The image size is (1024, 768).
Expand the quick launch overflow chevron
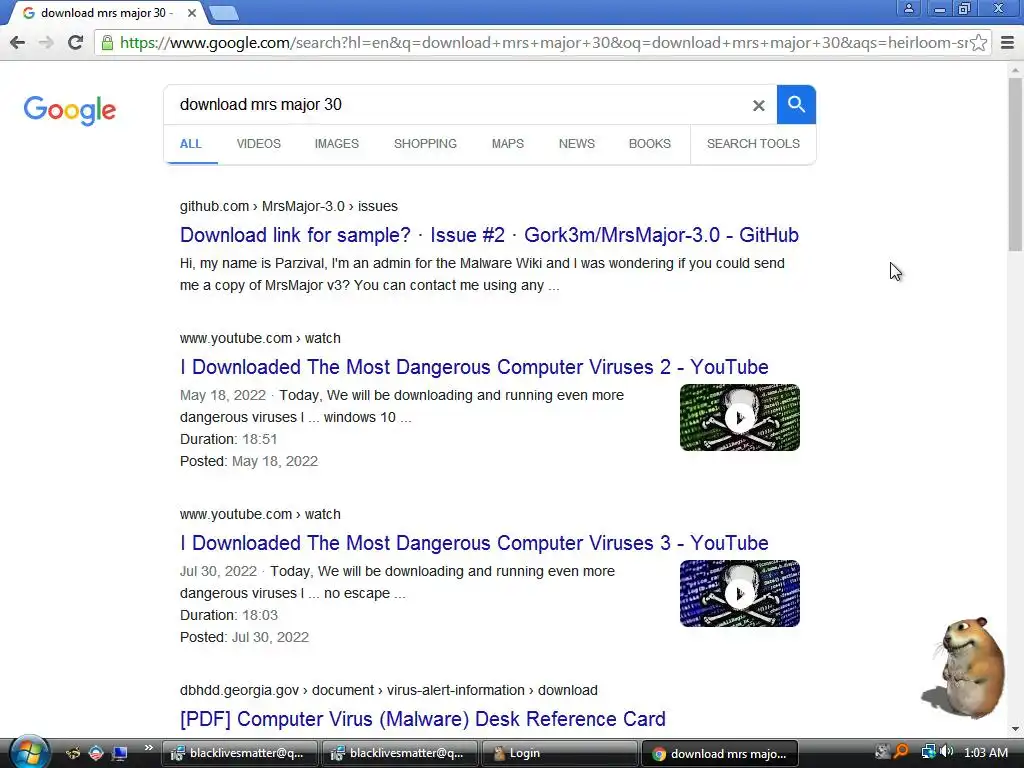[148, 748]
